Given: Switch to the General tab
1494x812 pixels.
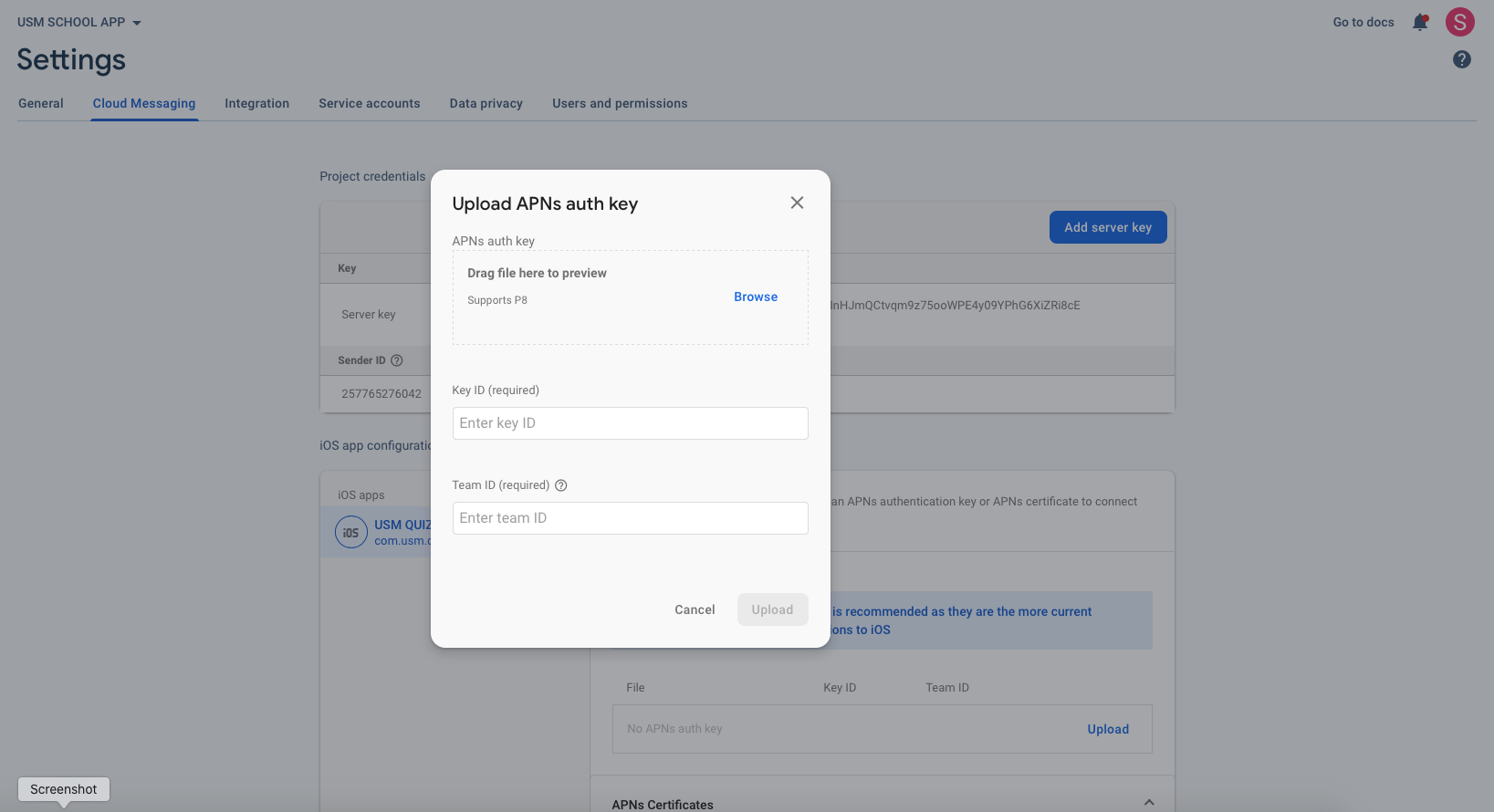Looking at the screenshot, I should [41, 103].
